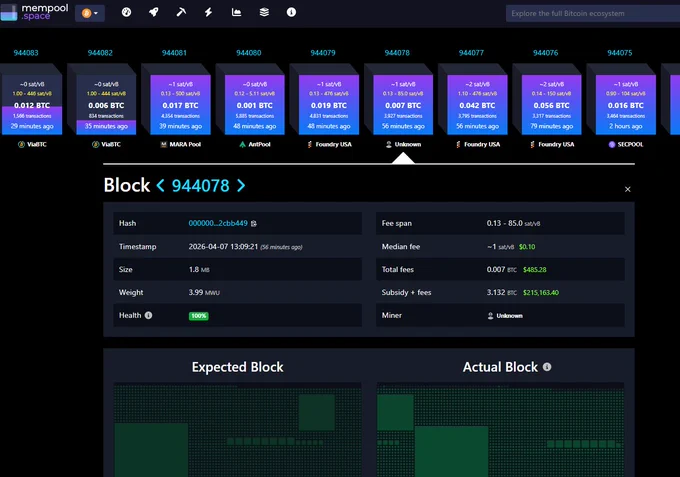
Task: Click the Actual Block info icon
Action: coord(547,367)
